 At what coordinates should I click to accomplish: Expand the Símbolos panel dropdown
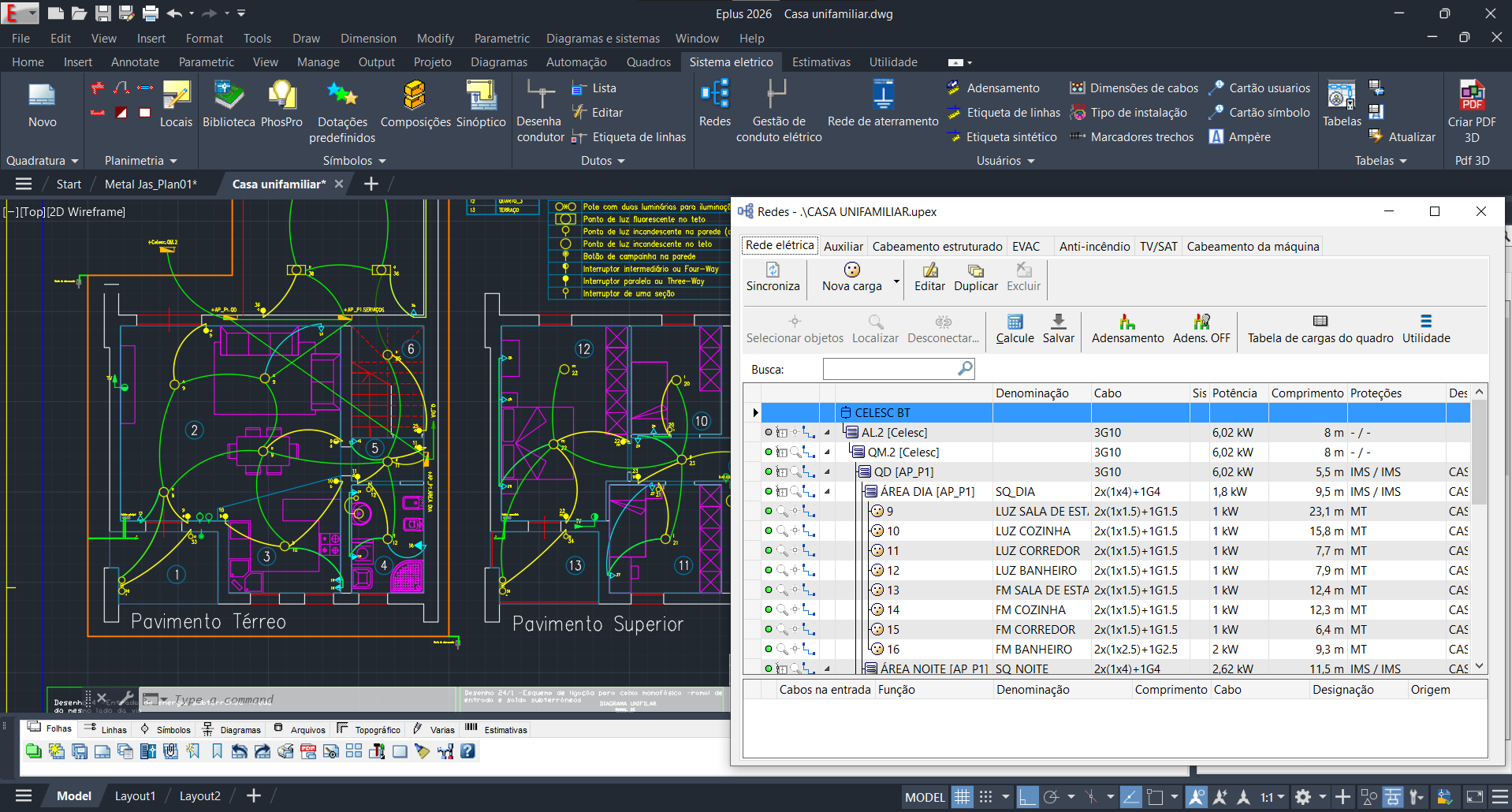point(382,161)
